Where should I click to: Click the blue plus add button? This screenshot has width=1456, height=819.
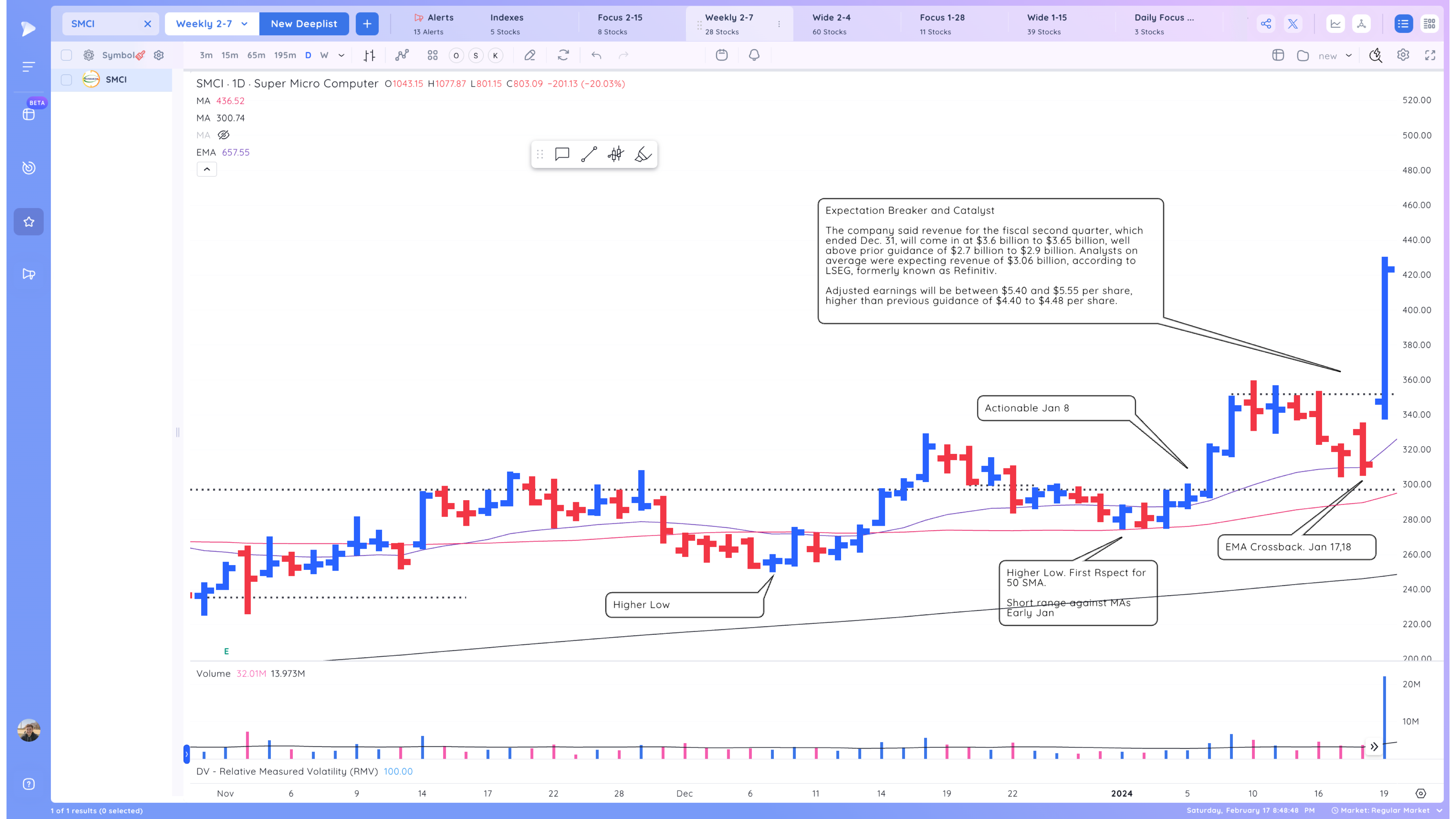click(x=367, y=24)
